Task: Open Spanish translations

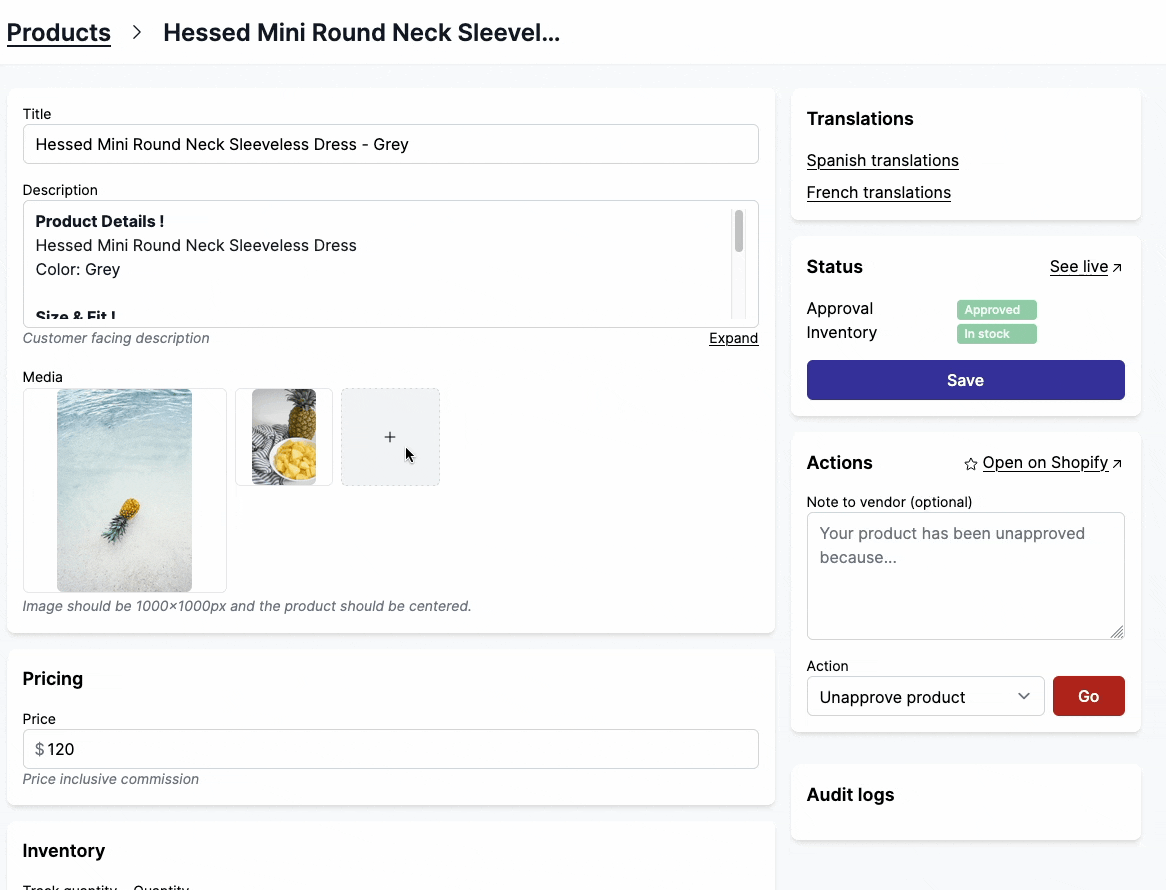Action: tap(882, 161)
